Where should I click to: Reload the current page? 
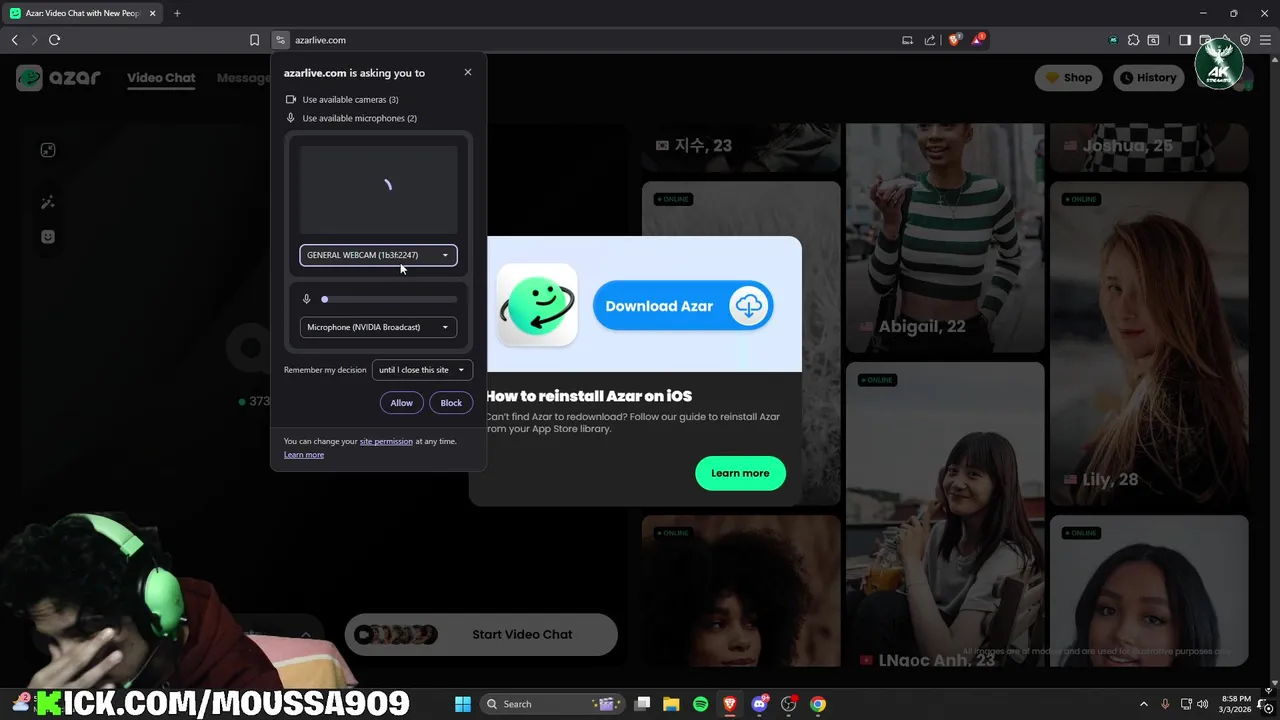55,40
